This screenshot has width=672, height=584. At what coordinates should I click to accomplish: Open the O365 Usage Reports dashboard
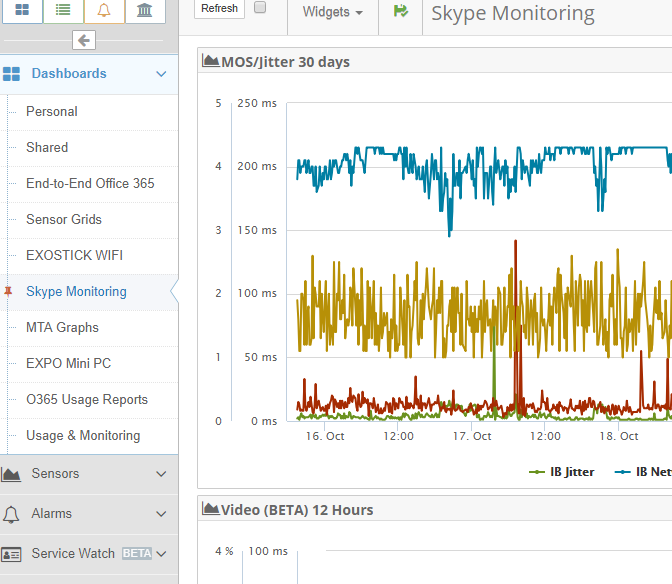(x=87, y=399)
